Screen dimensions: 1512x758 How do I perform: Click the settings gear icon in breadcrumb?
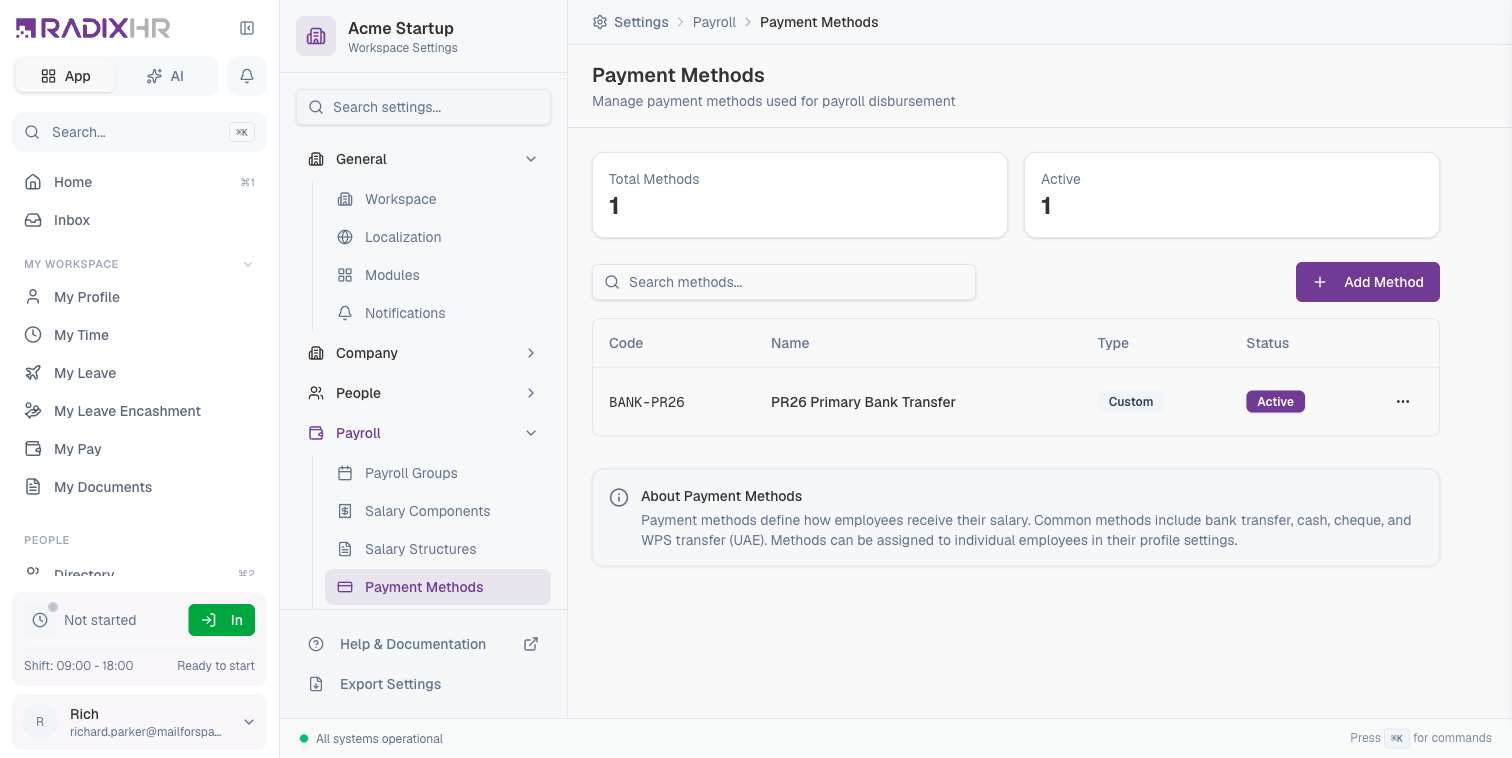(x=600, y=22)
